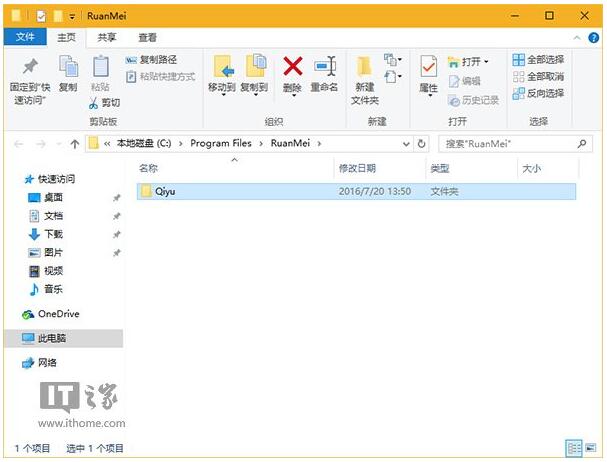Click Edit (编辑) in ribbon
Image resolution: width=607 pixels, height=462 pixels.
[x=464, y=81]
